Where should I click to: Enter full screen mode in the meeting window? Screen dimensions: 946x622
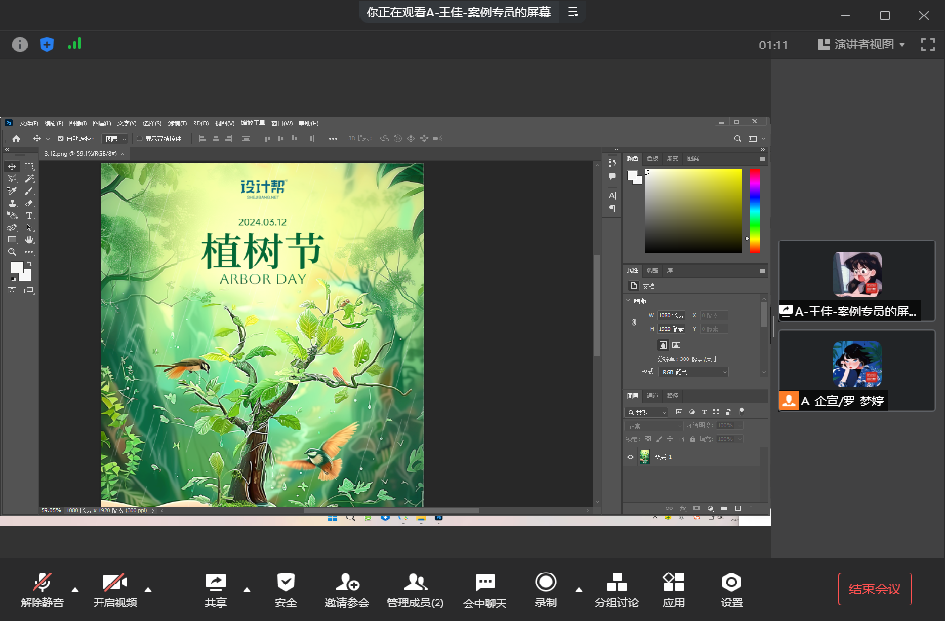click(x=927, y=44)
